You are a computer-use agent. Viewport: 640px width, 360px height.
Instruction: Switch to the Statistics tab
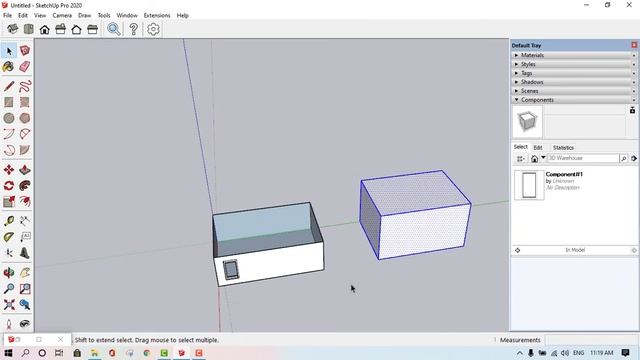[x=563, y=147]
